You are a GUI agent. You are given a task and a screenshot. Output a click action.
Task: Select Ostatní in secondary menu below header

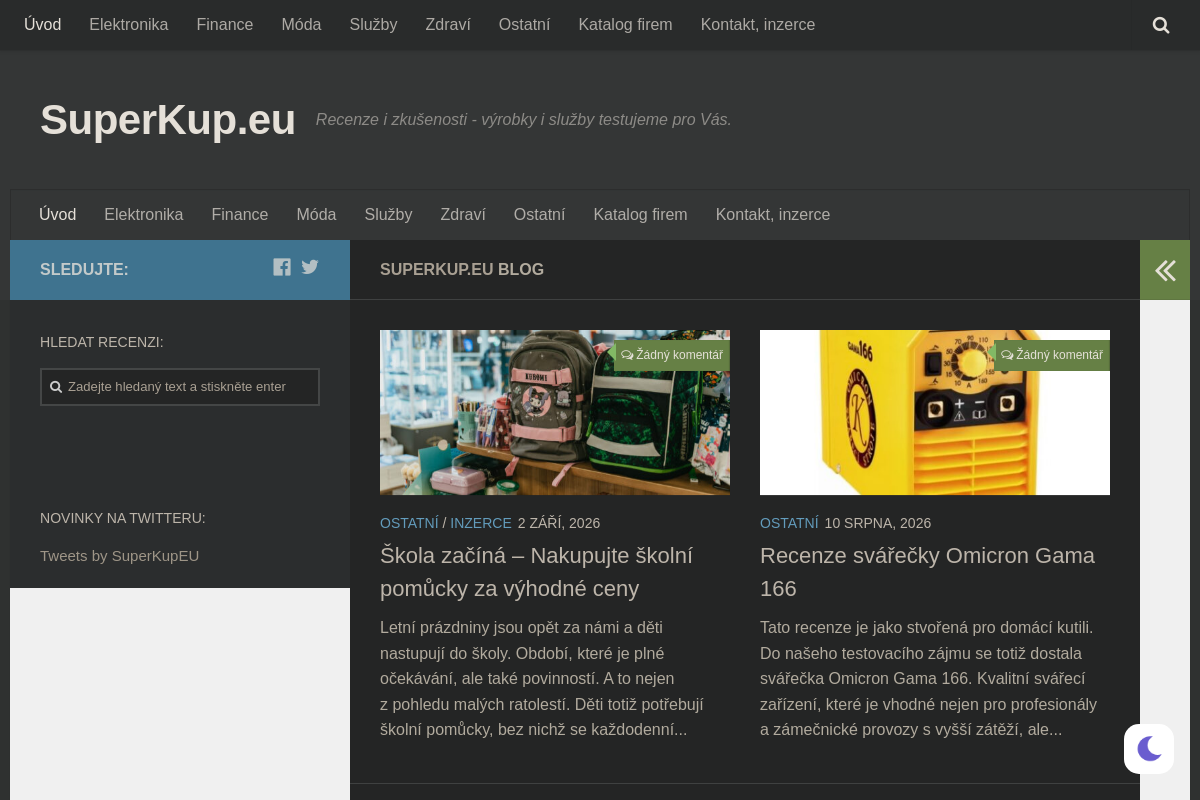tap(539, 215)
